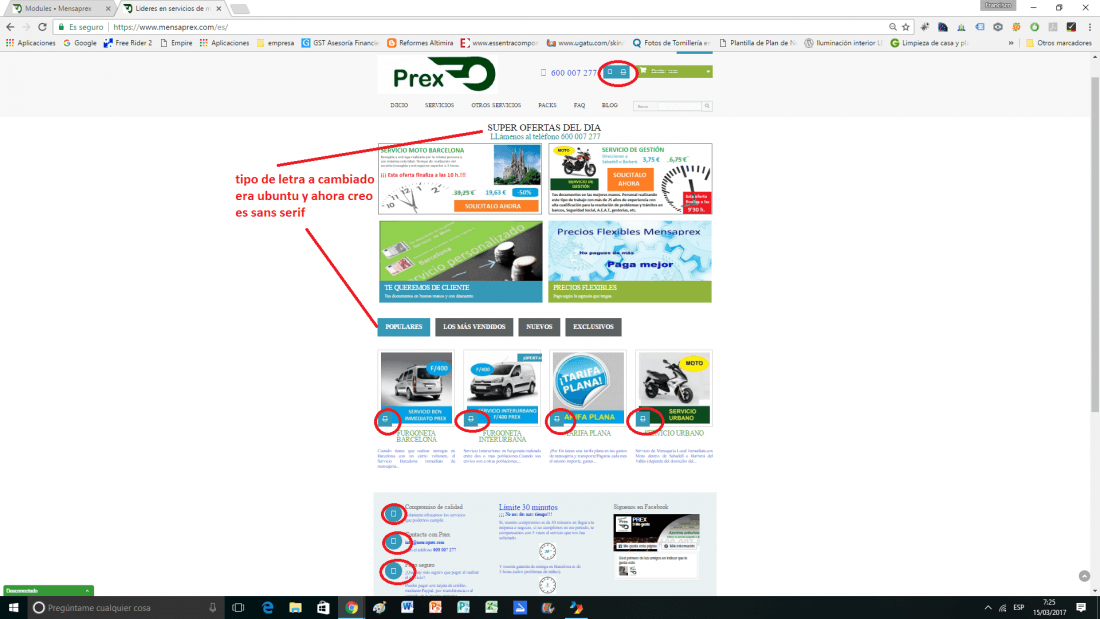
Task: Open File Explorer from the taskbar
Action: point(295,608)
